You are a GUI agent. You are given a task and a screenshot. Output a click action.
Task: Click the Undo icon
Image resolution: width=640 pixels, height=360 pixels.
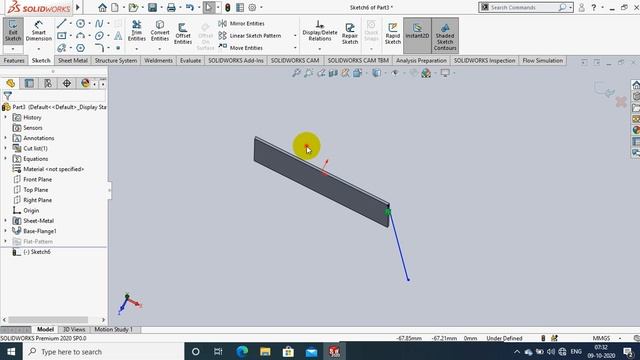pos(189,7)
